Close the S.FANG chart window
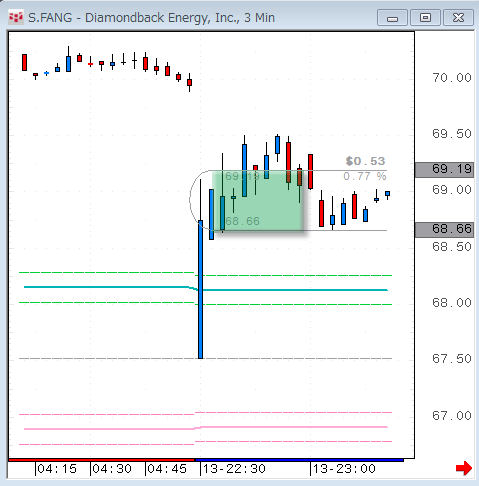The width and height of the screenshot is (479, 486). [458, 18]
